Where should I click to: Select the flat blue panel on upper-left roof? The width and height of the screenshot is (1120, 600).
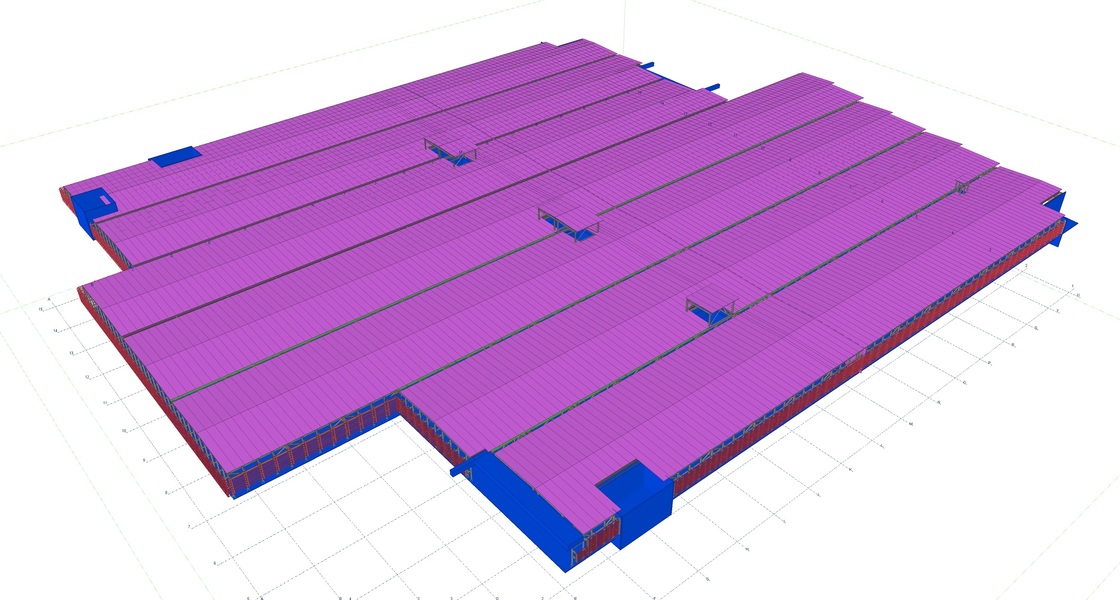(175, 155)
